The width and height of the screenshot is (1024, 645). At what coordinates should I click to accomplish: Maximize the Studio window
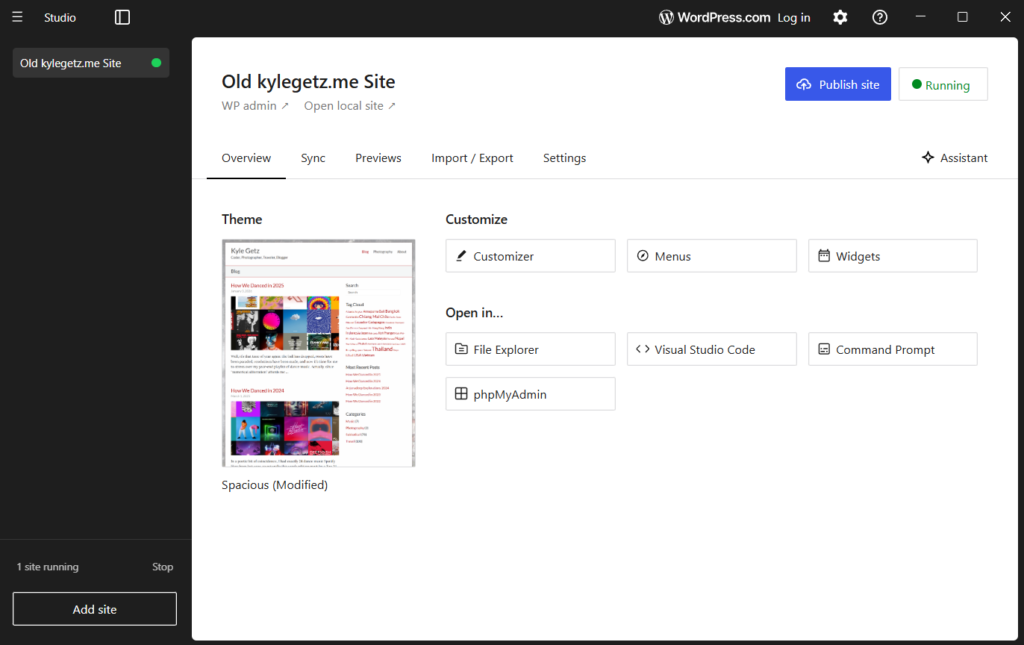coord(963,17)
